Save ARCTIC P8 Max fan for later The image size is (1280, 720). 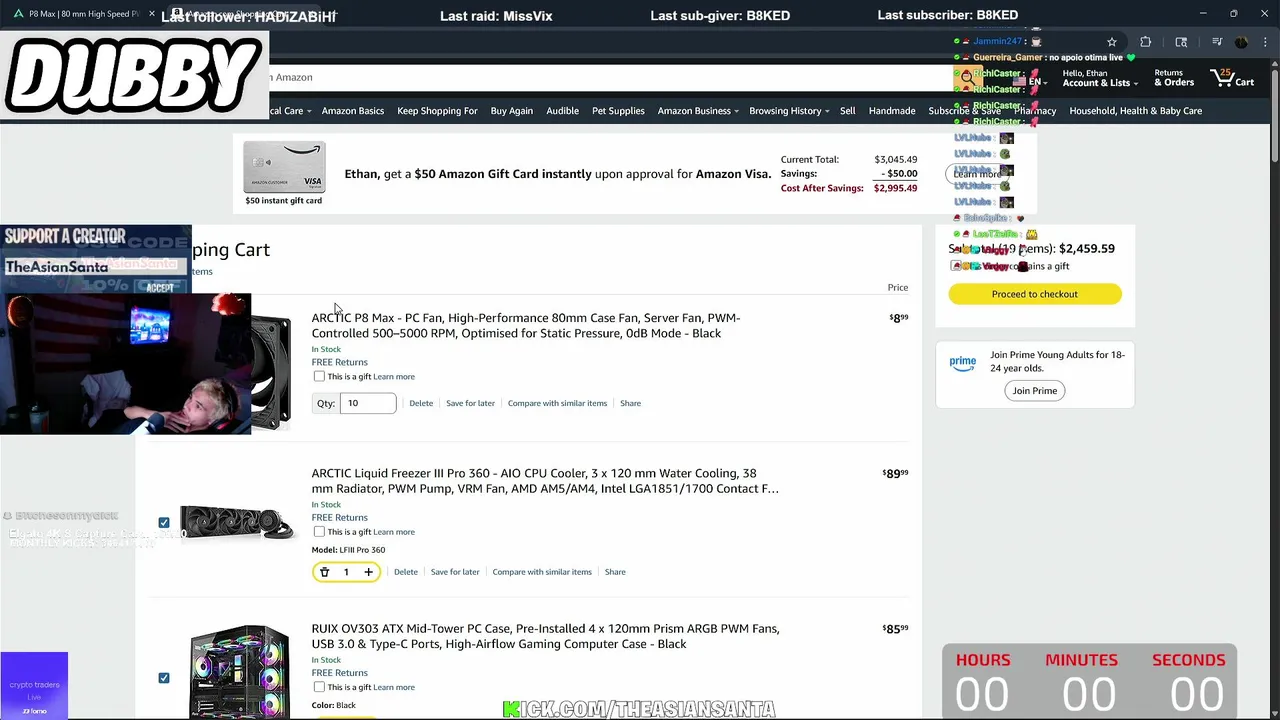pos(470,403)
